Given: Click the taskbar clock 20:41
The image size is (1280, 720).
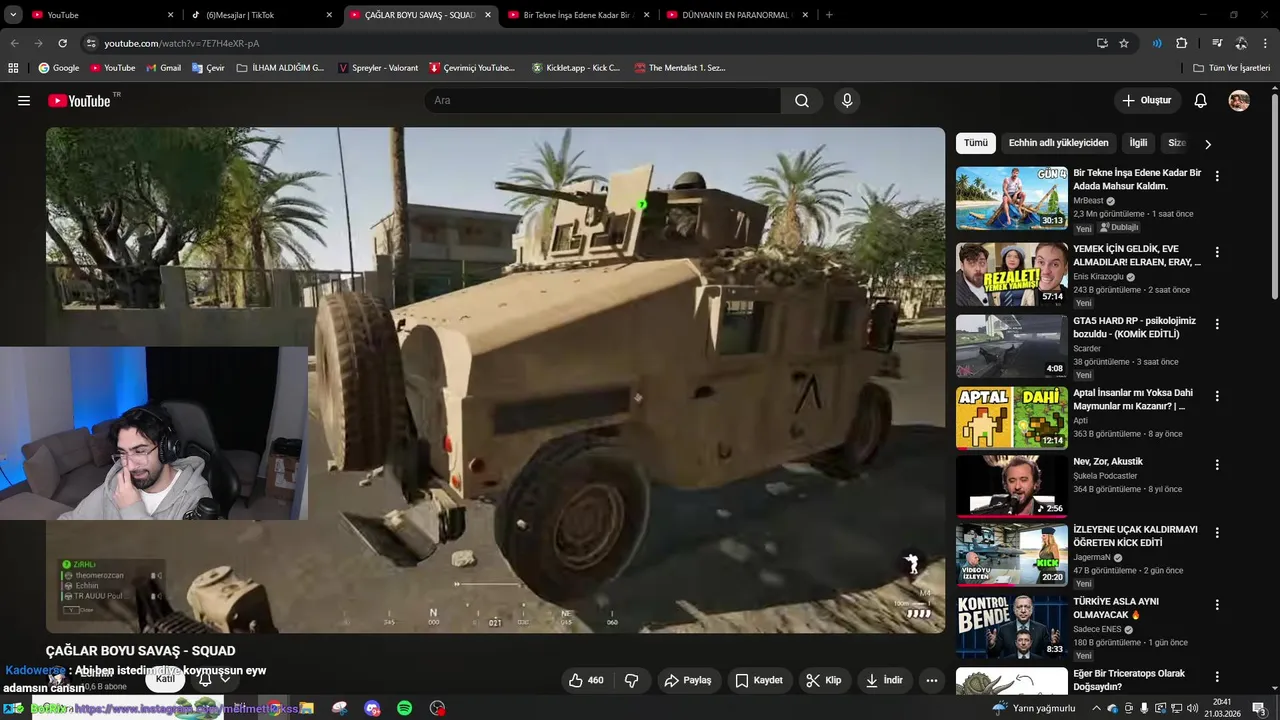Looking at the screenshot, I should coord(1222,708).
